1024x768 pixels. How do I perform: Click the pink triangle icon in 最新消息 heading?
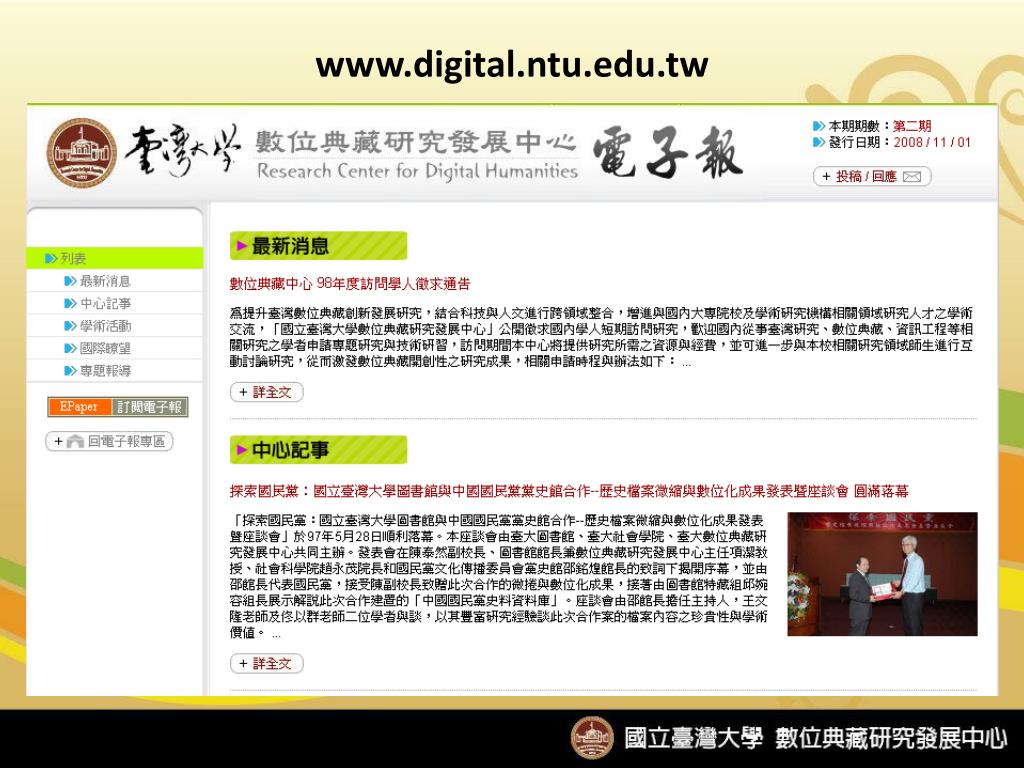tap(242, 246)
